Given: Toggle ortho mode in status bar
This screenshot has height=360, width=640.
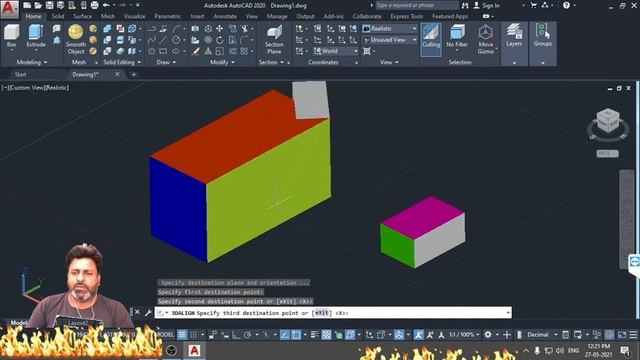Looking at the screenshot, I should 236,335.
